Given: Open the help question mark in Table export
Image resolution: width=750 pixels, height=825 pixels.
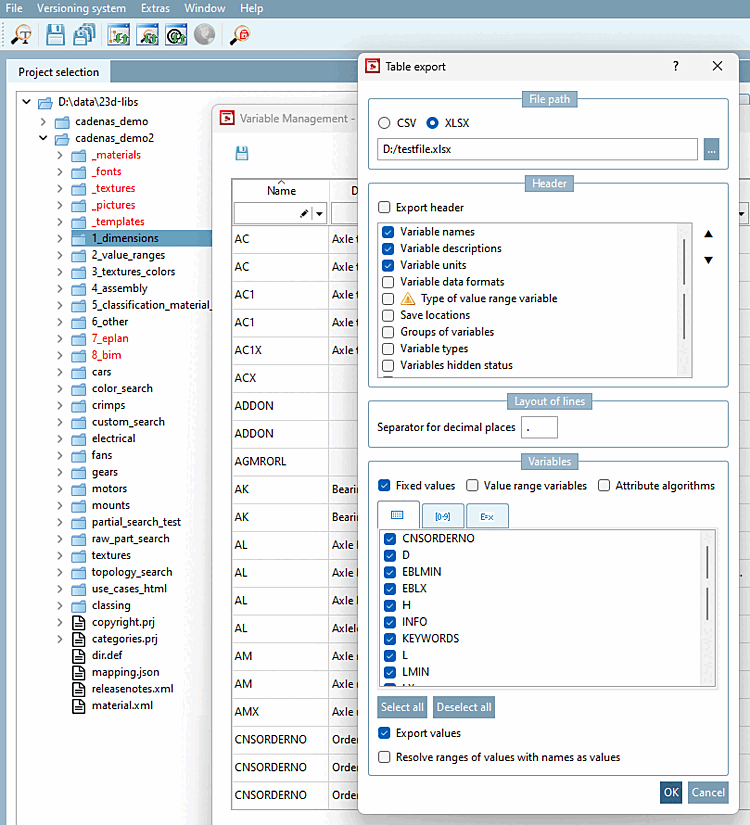Looking at the screenshot, I should (x=676, y=66).
